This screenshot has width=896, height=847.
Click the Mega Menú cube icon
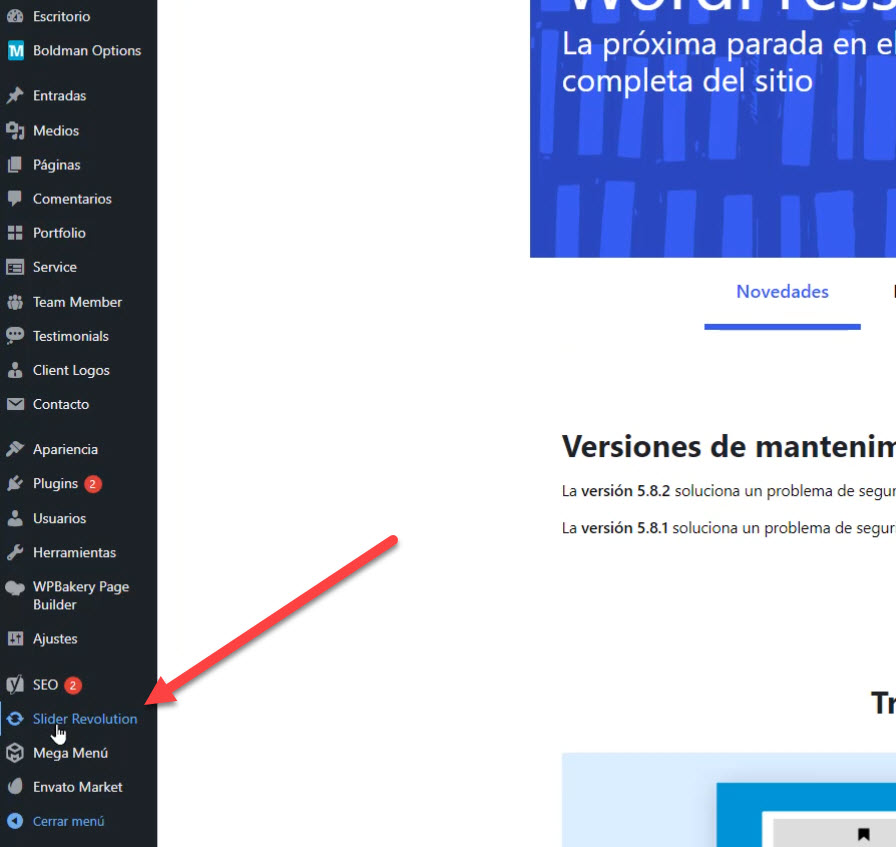tap(15, 753)
